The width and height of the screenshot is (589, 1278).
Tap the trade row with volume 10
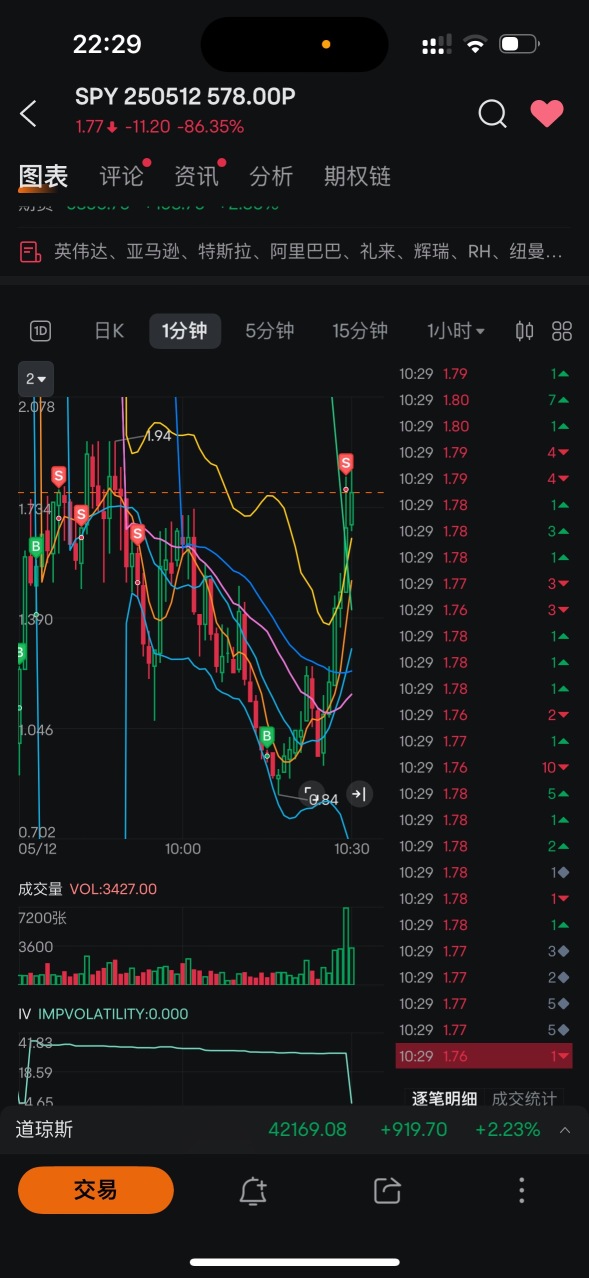pos(484,767)
